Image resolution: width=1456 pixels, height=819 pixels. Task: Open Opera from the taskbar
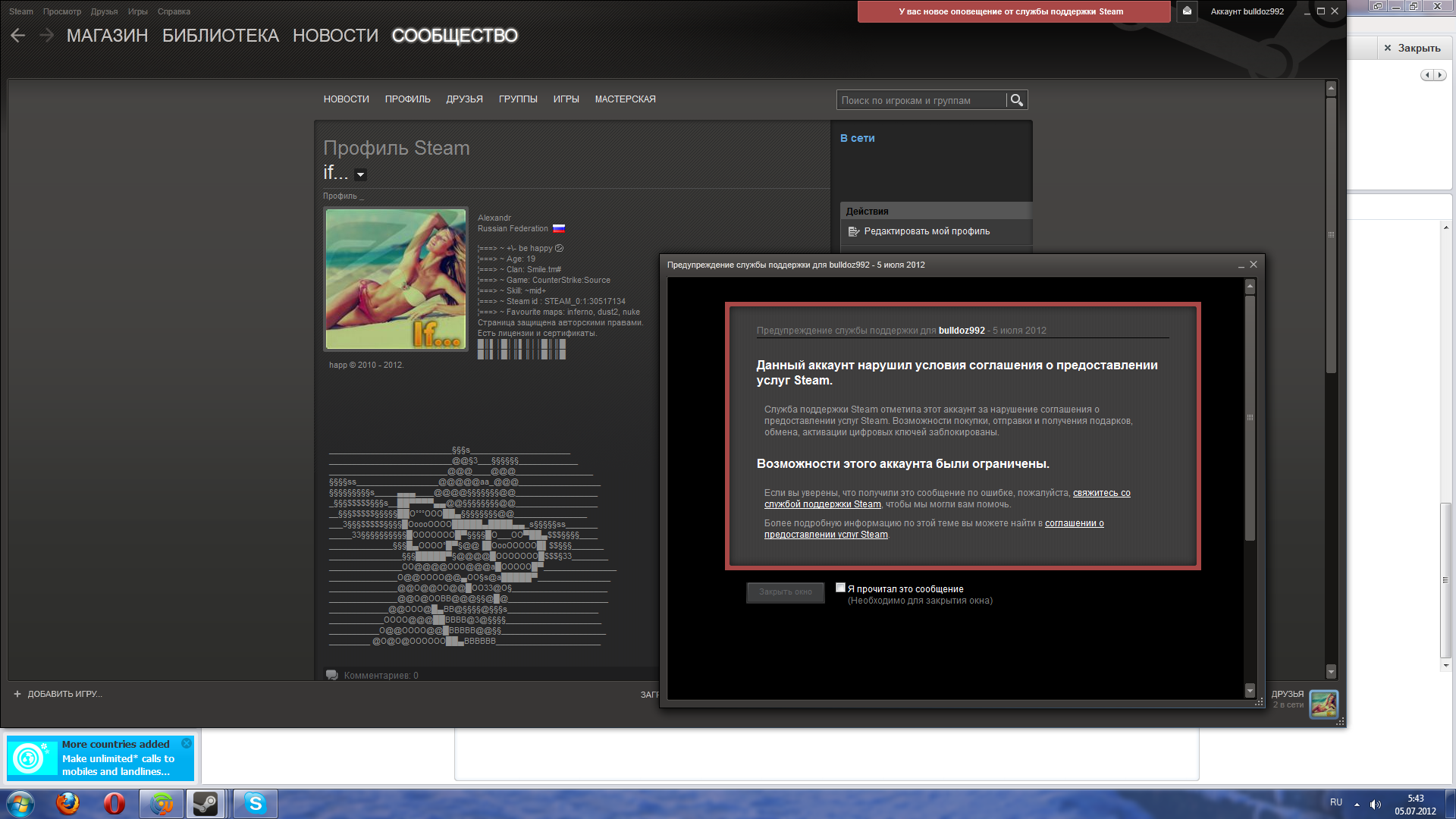(x=115, y=803)
